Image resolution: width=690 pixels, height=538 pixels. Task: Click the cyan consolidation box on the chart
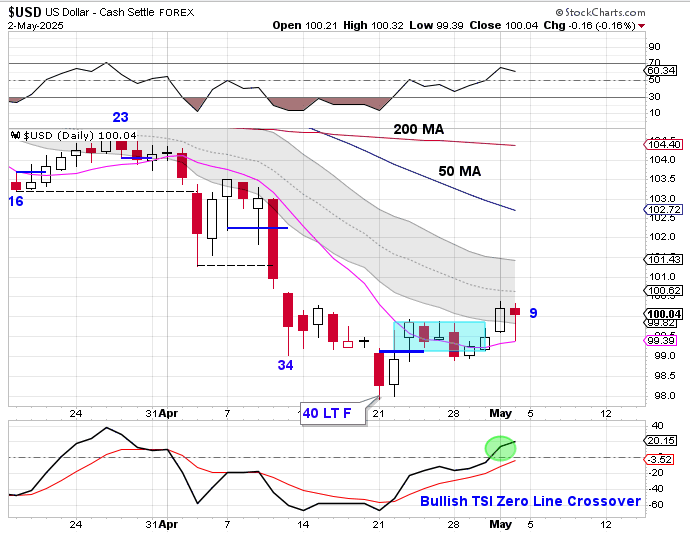pos(439,336)
